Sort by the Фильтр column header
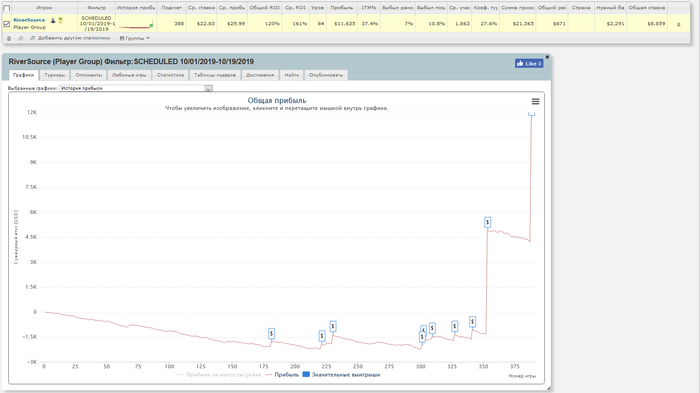This screenshot has height=393, width=700. point(96,8)
